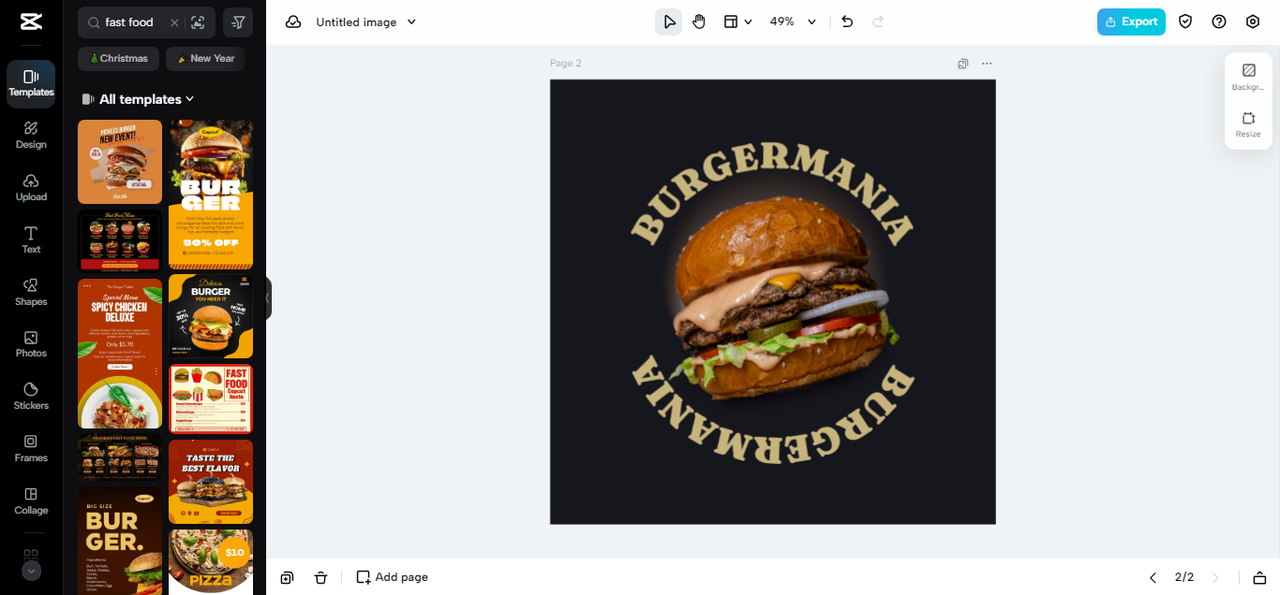The height and width of the screenshot is (595, 1280).
Task: Open the Background tool
Action: (1248, 77)
